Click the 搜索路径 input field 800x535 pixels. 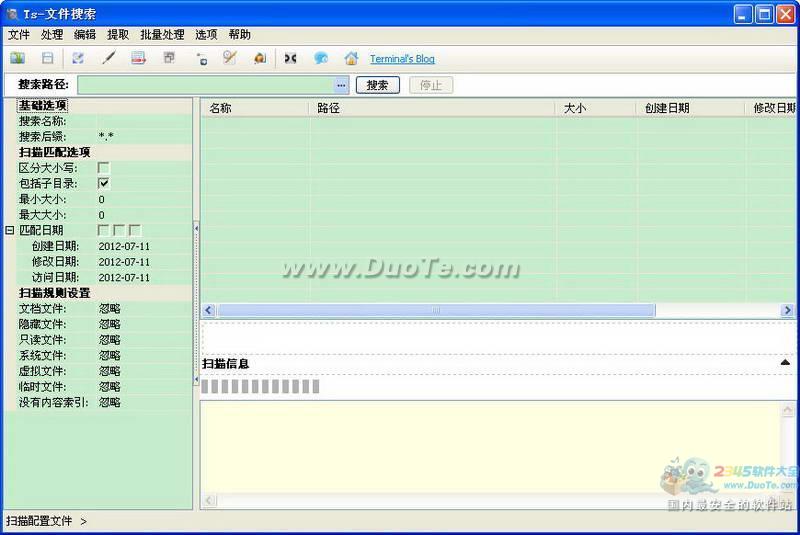(x=206, y=85)
